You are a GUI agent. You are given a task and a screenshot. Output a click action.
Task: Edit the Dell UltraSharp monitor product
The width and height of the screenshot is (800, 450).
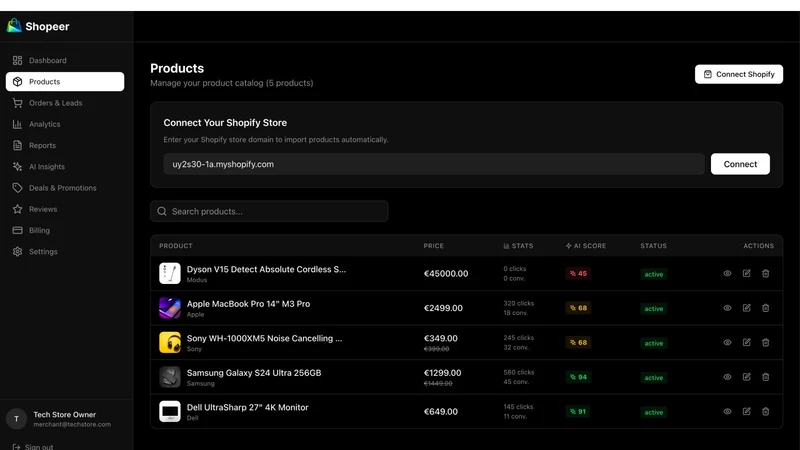tap(746, 412)
